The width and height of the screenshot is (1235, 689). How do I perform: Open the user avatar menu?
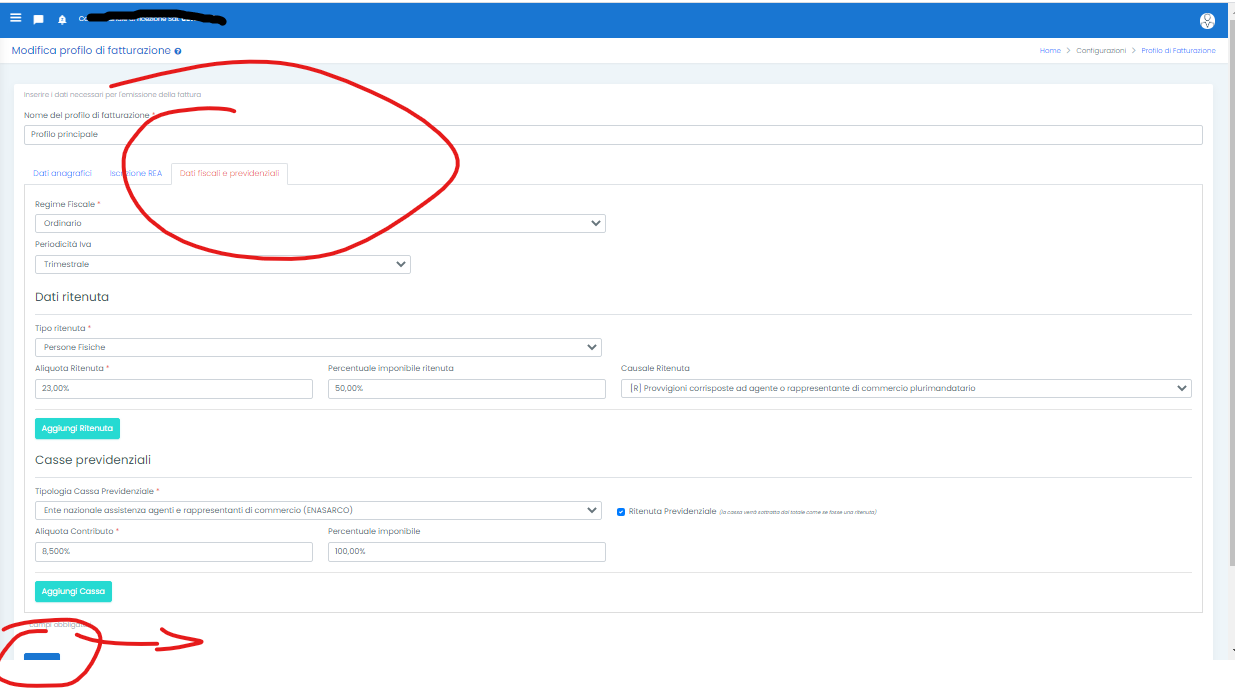coord(1207,19)
